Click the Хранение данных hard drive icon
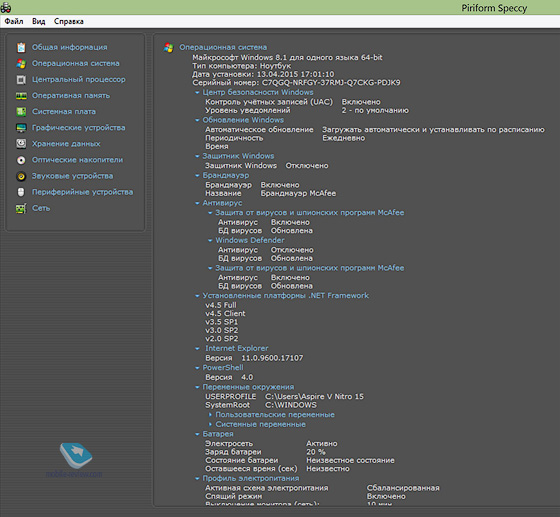The image size is (560, 517). pos(21,144)
